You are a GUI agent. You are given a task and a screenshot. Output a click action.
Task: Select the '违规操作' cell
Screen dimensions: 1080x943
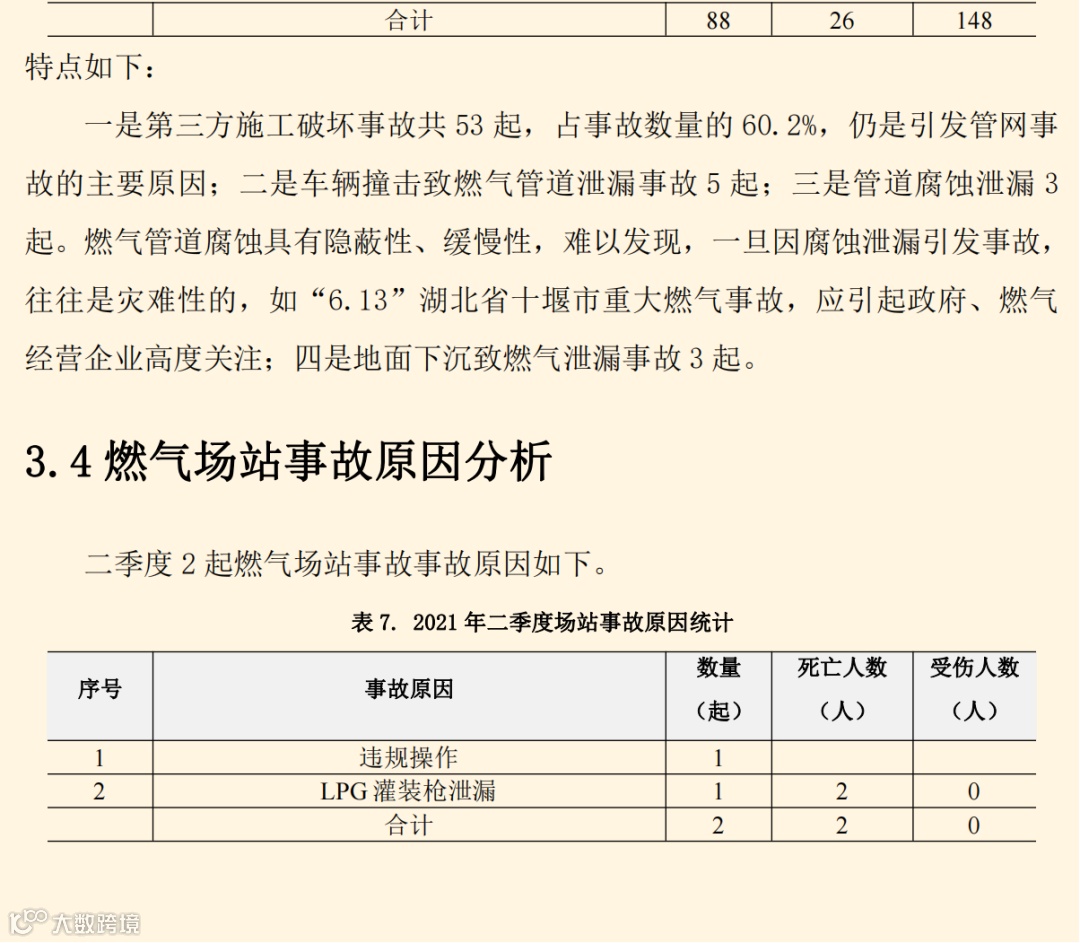click(x=408, y=758)
